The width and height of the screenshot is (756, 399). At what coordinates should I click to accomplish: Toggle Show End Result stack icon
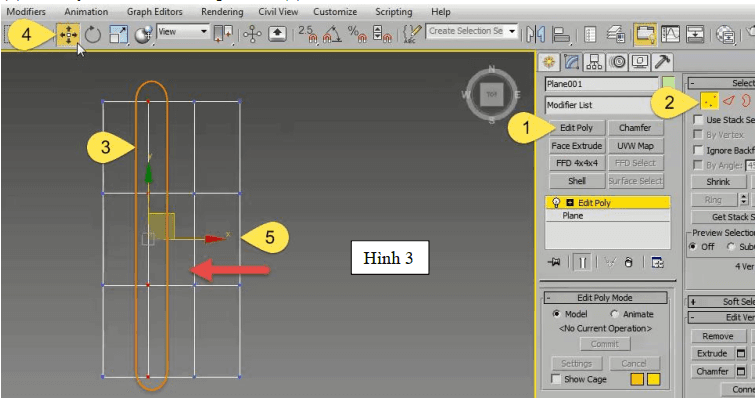[582, 262]
